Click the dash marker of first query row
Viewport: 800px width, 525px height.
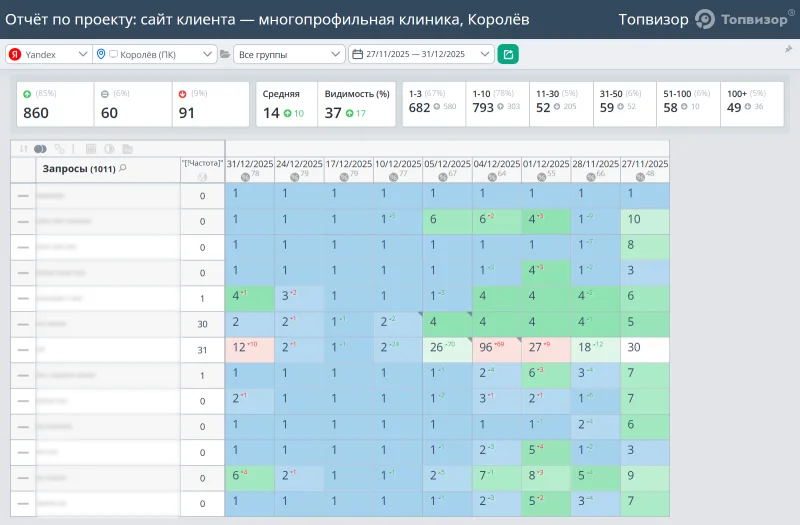point(23,196)
